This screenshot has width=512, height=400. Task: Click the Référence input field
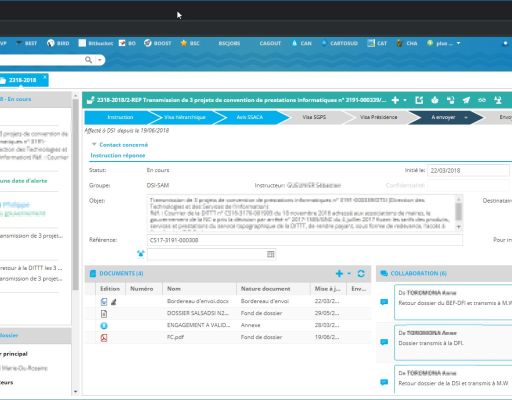point(304,240)
